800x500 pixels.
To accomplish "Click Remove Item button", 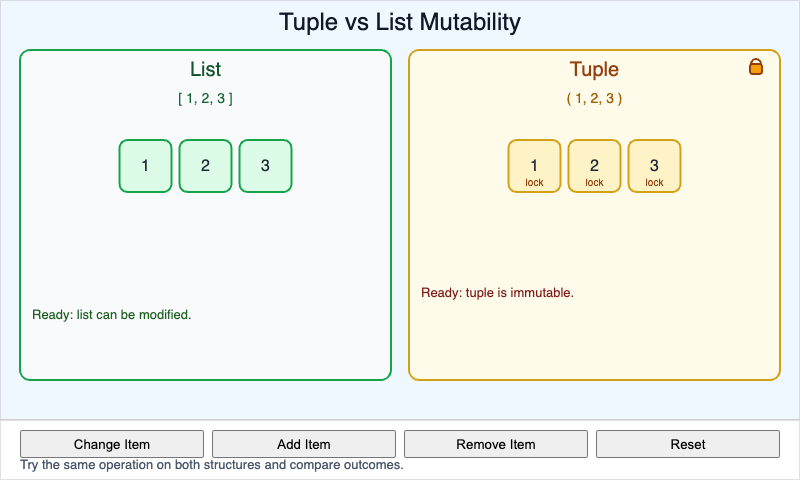I will [x=495, y=444].
